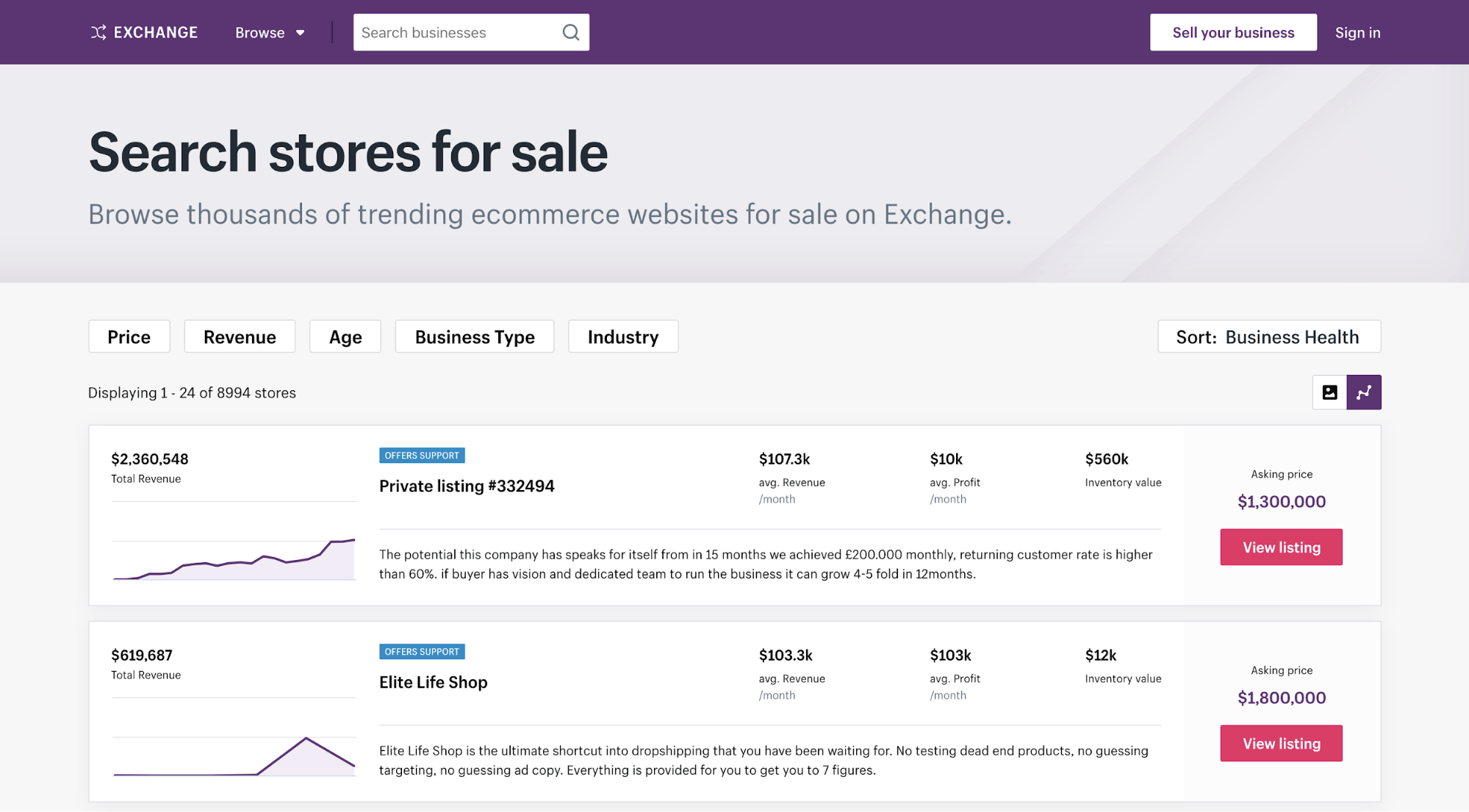Open the Industry filter
Viewport: 1469px width, 812px height.
click(x=622, y=336)
